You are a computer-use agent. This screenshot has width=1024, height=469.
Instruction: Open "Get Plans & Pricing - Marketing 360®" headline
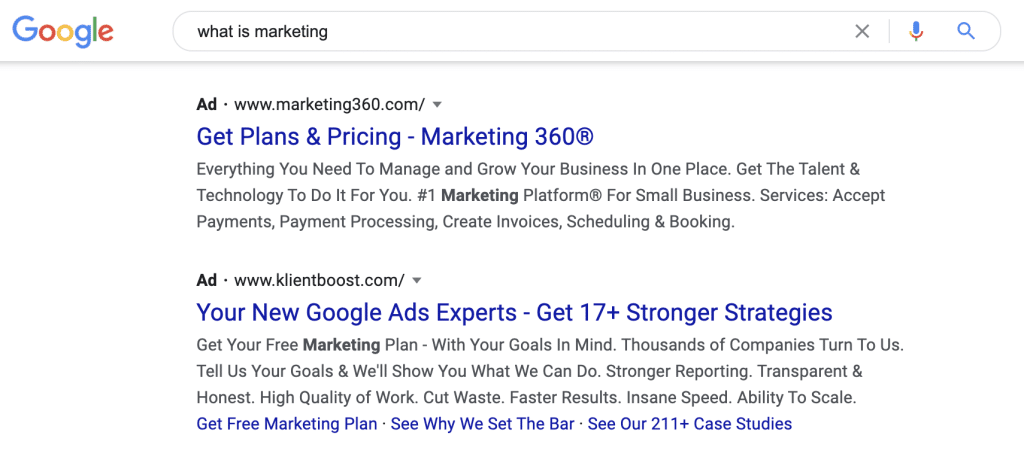coord(395,136)
